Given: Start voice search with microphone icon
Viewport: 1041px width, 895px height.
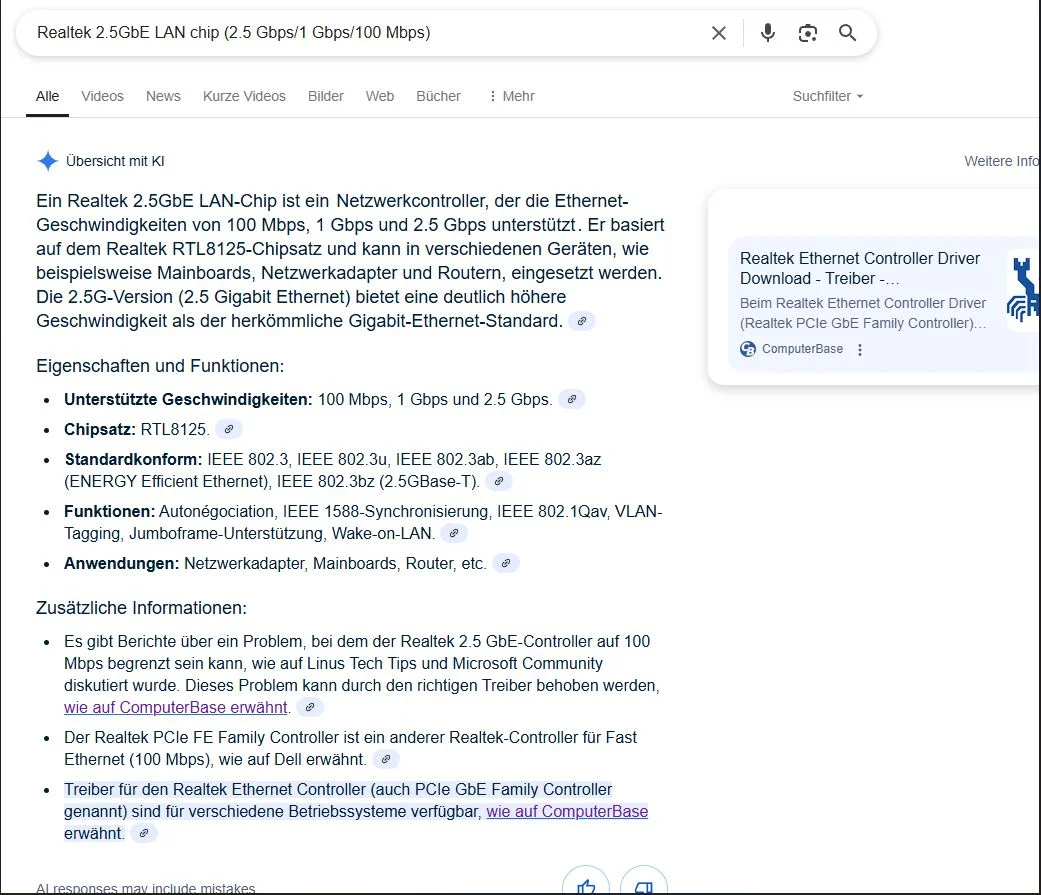Looking at the screenshot, I should (767, 33).
